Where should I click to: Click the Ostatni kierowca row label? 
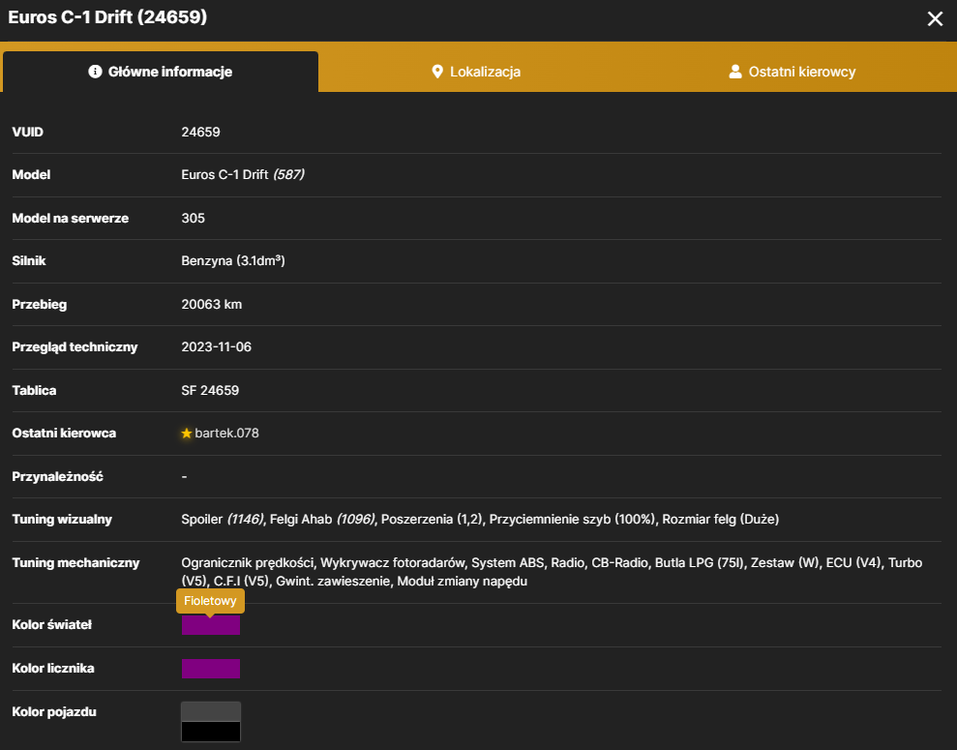pos(64,433)
